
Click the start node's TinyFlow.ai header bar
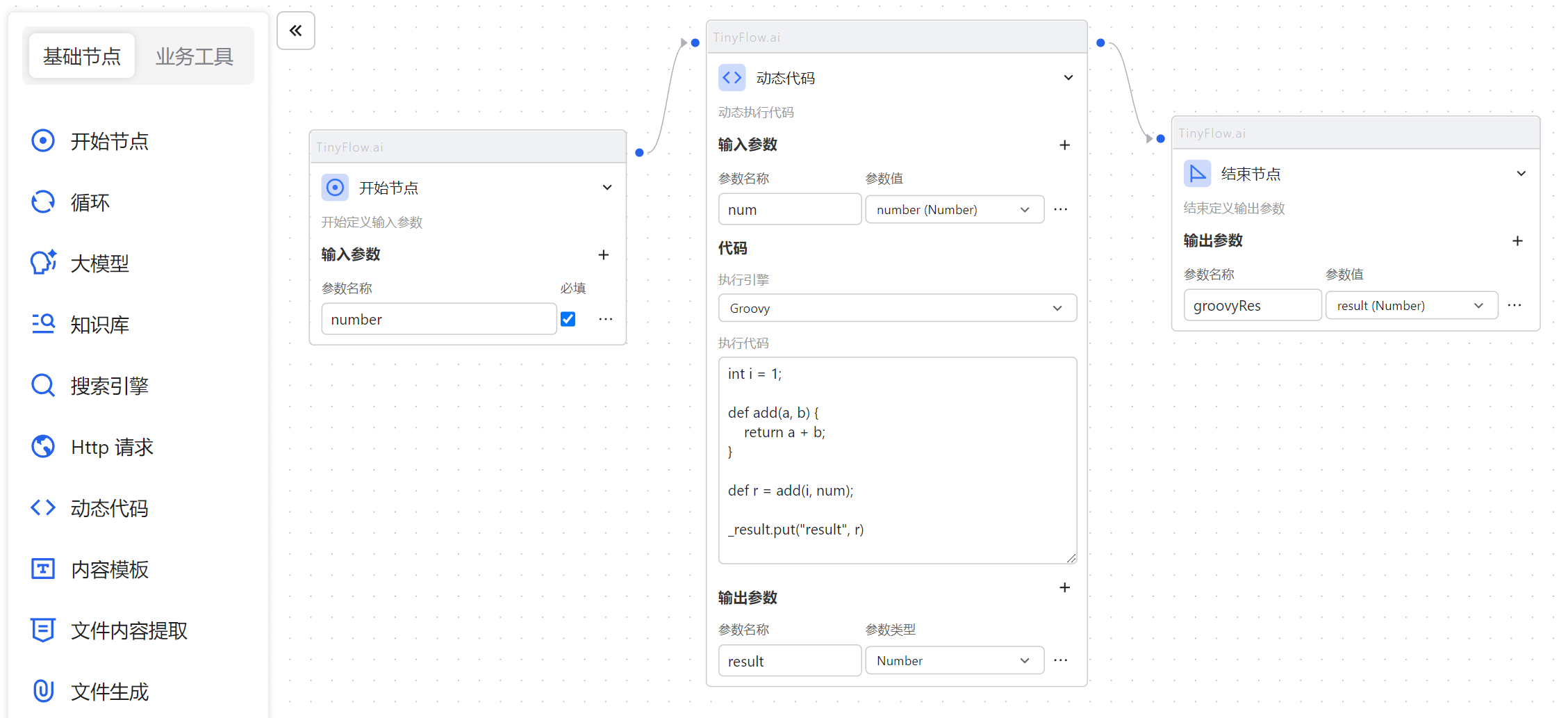tap(468, 147)
